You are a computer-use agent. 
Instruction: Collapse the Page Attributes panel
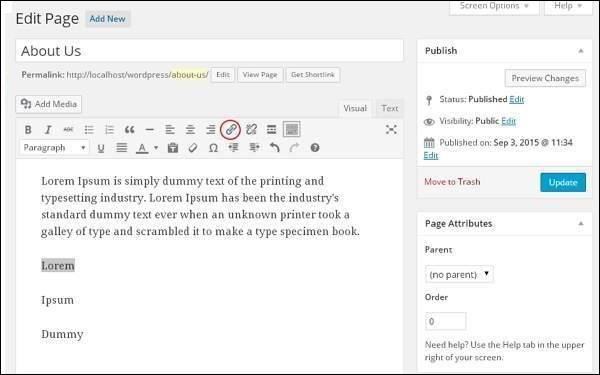click(581, 224)
